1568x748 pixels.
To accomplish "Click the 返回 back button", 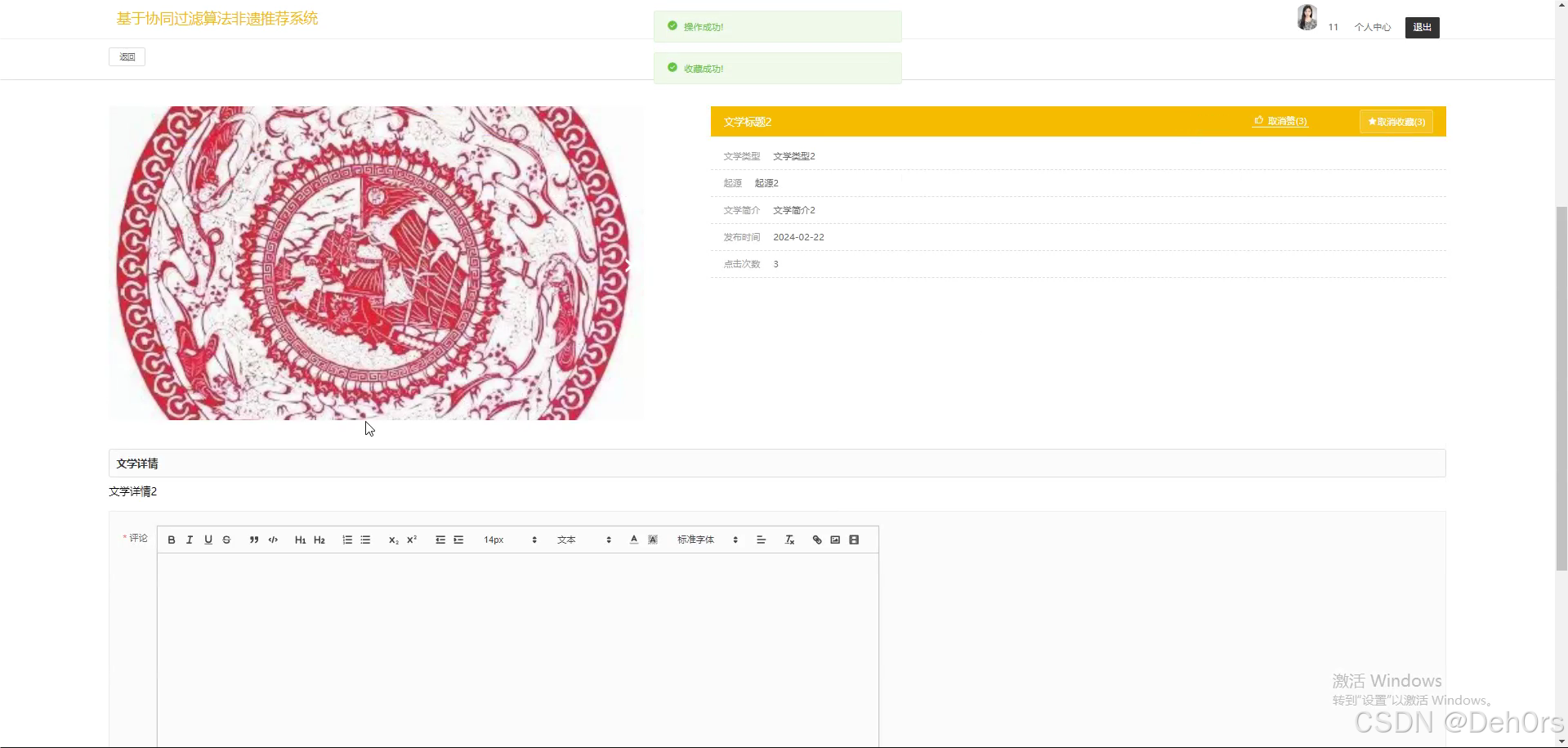I will 127,57.
